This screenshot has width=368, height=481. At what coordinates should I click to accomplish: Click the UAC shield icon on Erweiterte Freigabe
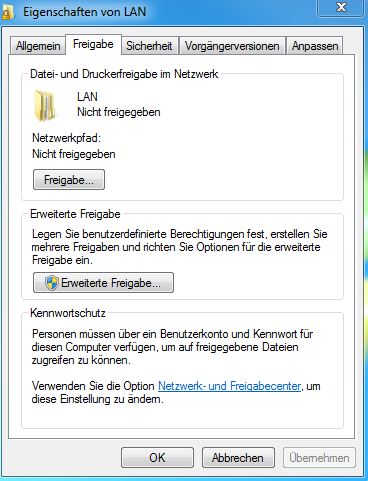[52, 283]
